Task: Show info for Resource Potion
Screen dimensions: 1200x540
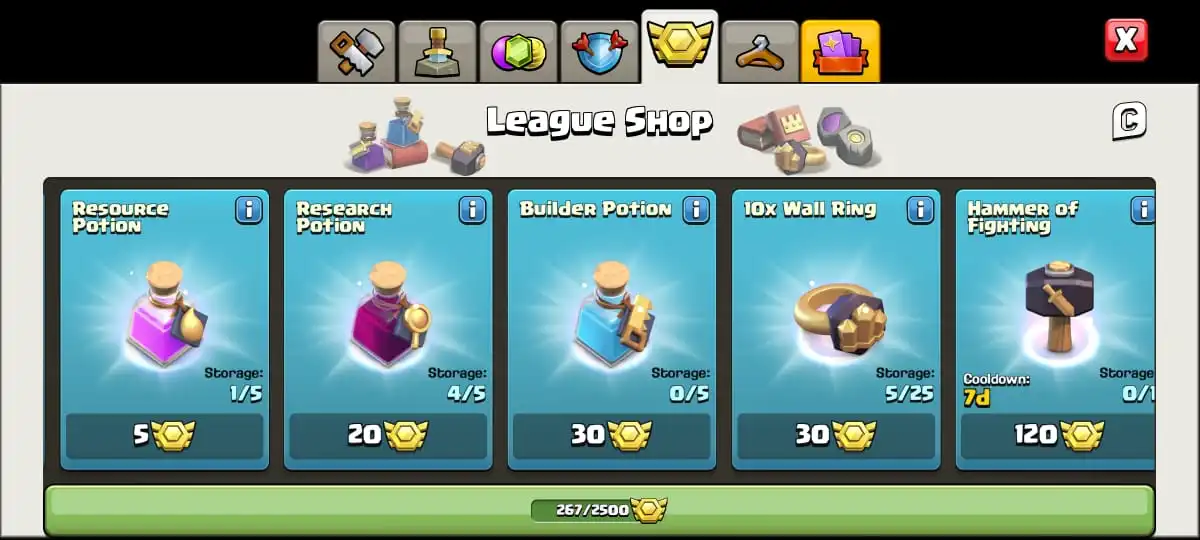Action: pos(249,210)
